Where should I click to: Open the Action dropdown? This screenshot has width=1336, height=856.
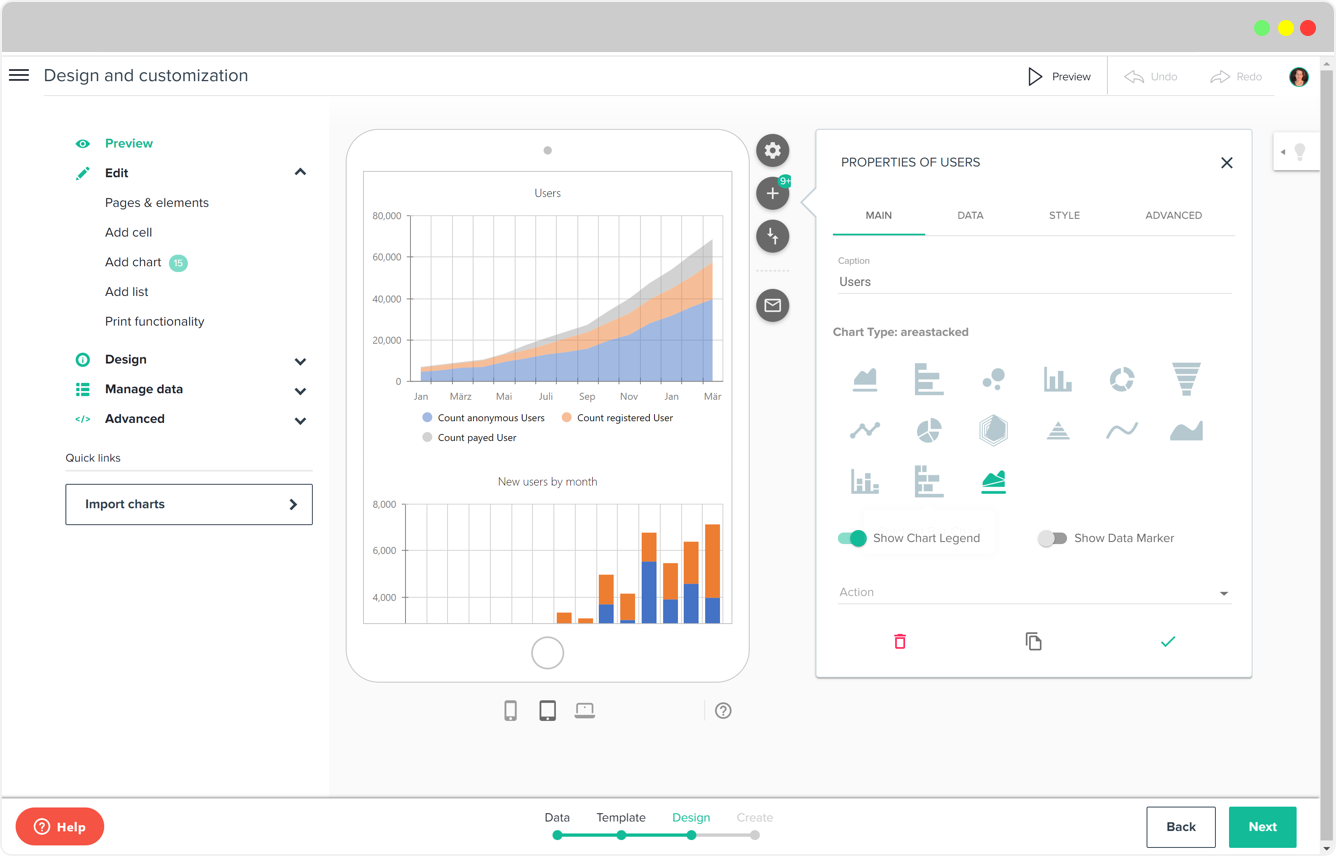coord(1034,593)
